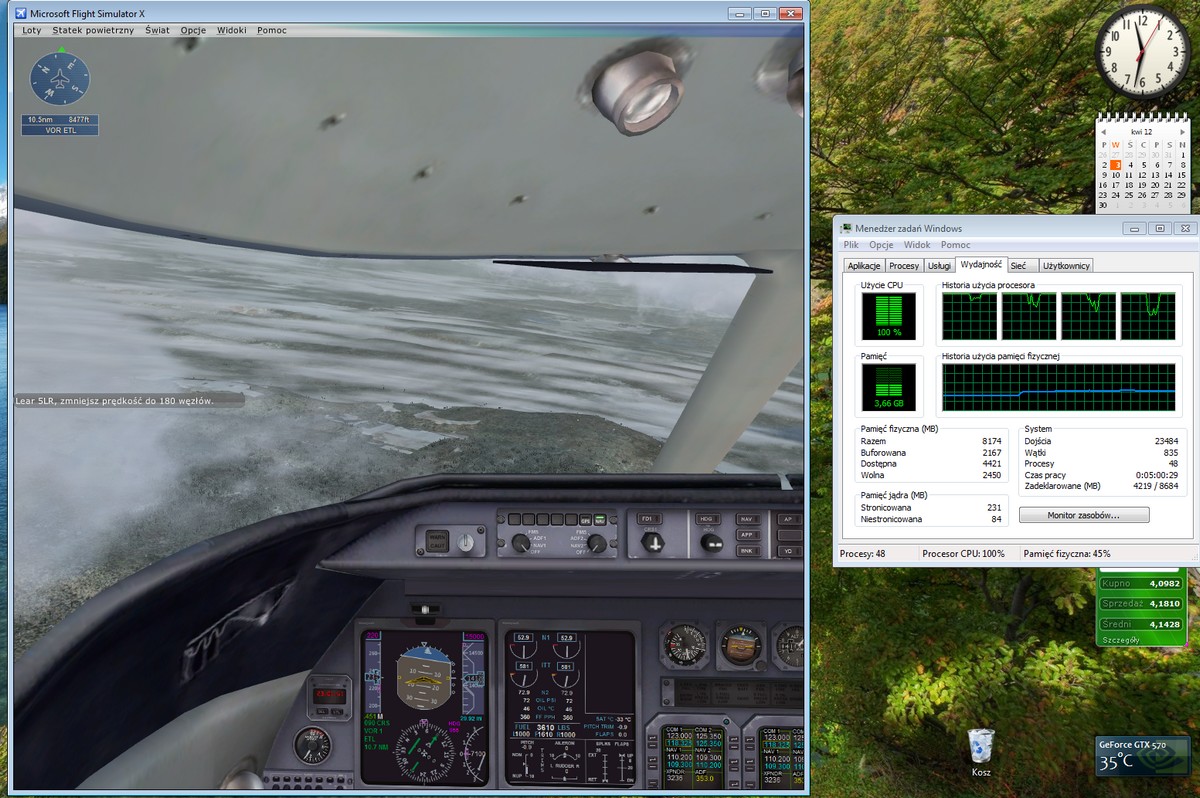
Task: Adjust the trim slider above the PFD
Action: (426, 609)
